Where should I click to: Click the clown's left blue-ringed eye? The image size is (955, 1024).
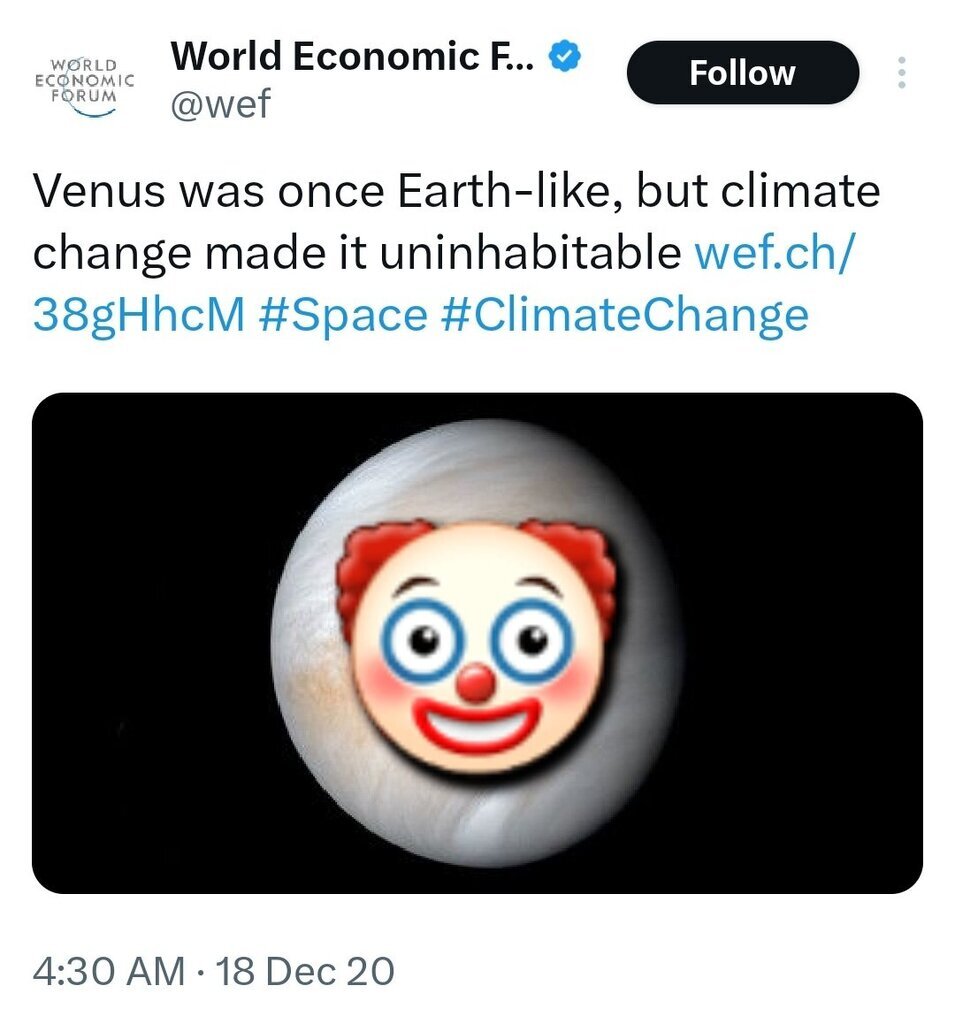coord(423,638)
